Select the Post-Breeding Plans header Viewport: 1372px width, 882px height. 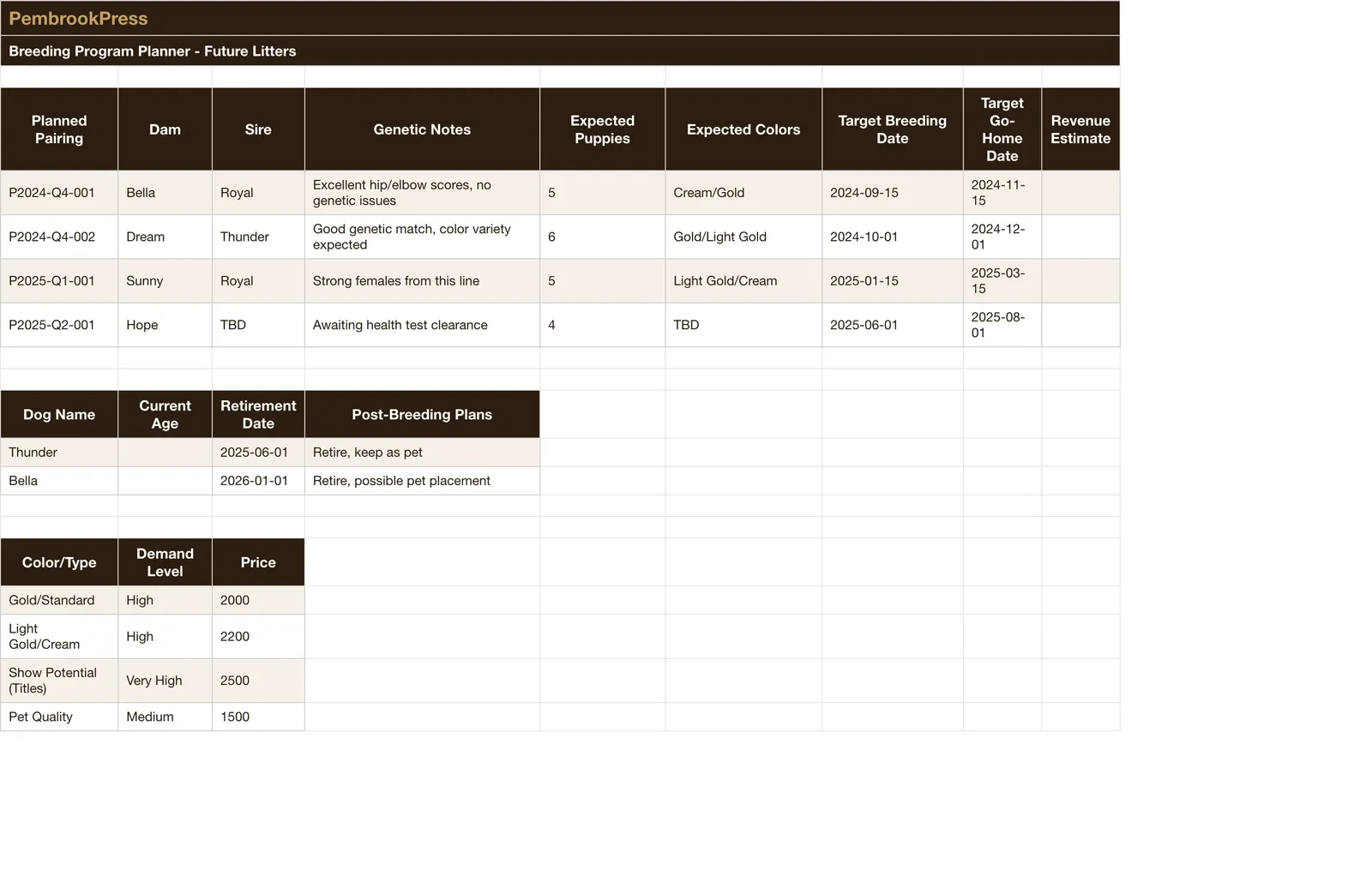422,415
